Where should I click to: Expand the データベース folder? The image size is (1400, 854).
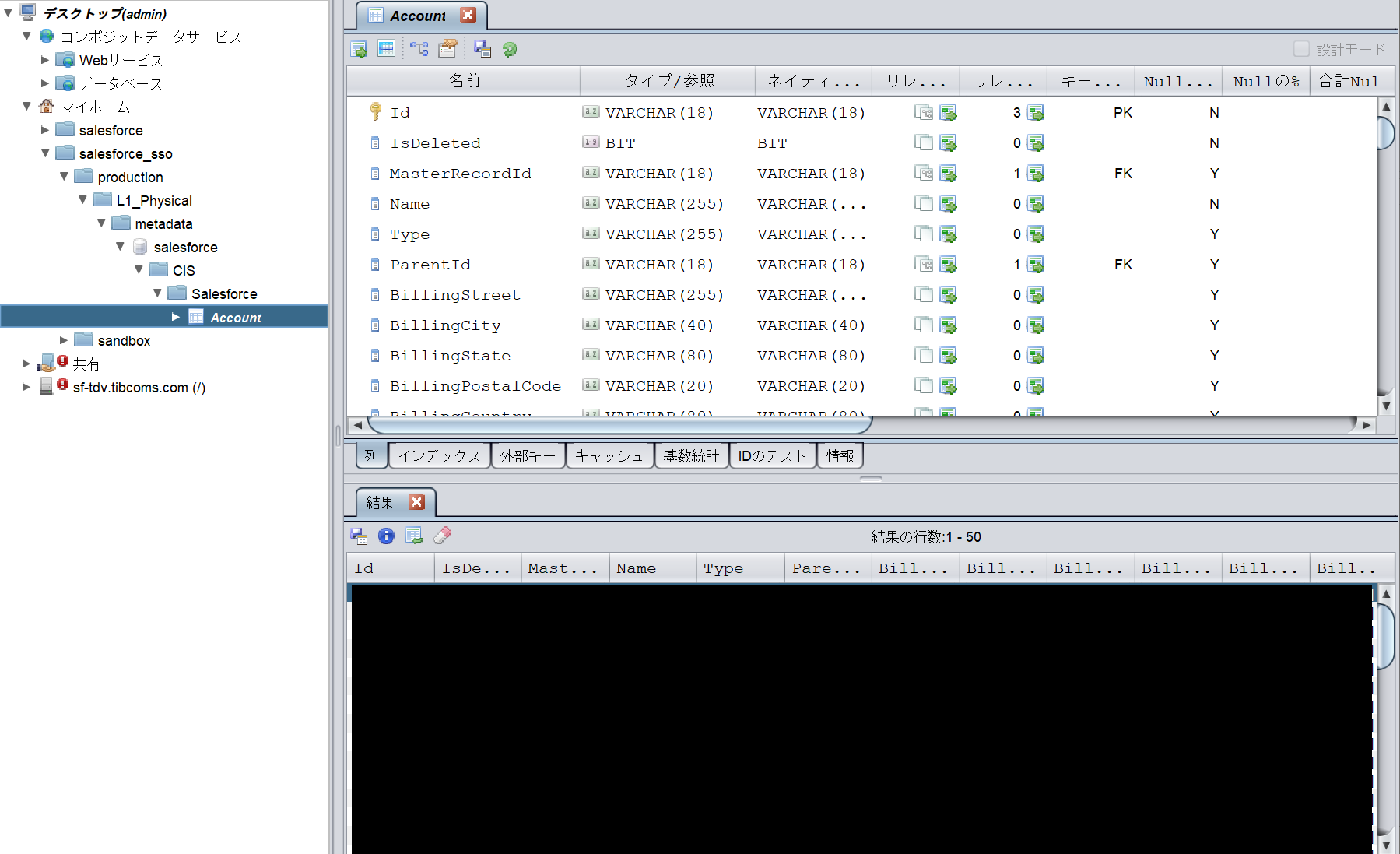coord(45,83)
